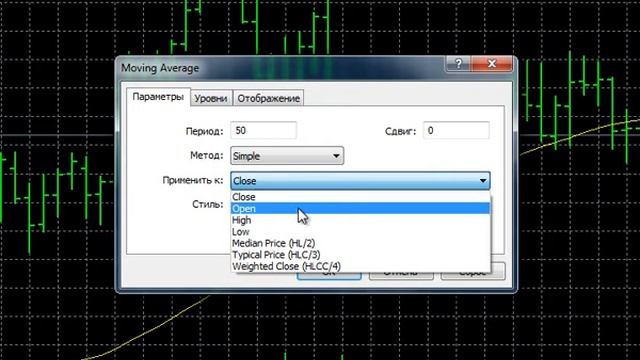This screenshot has width=640, height=360.
Task: Open the Метод dropdown showing Simple
Action: [287, 156]
